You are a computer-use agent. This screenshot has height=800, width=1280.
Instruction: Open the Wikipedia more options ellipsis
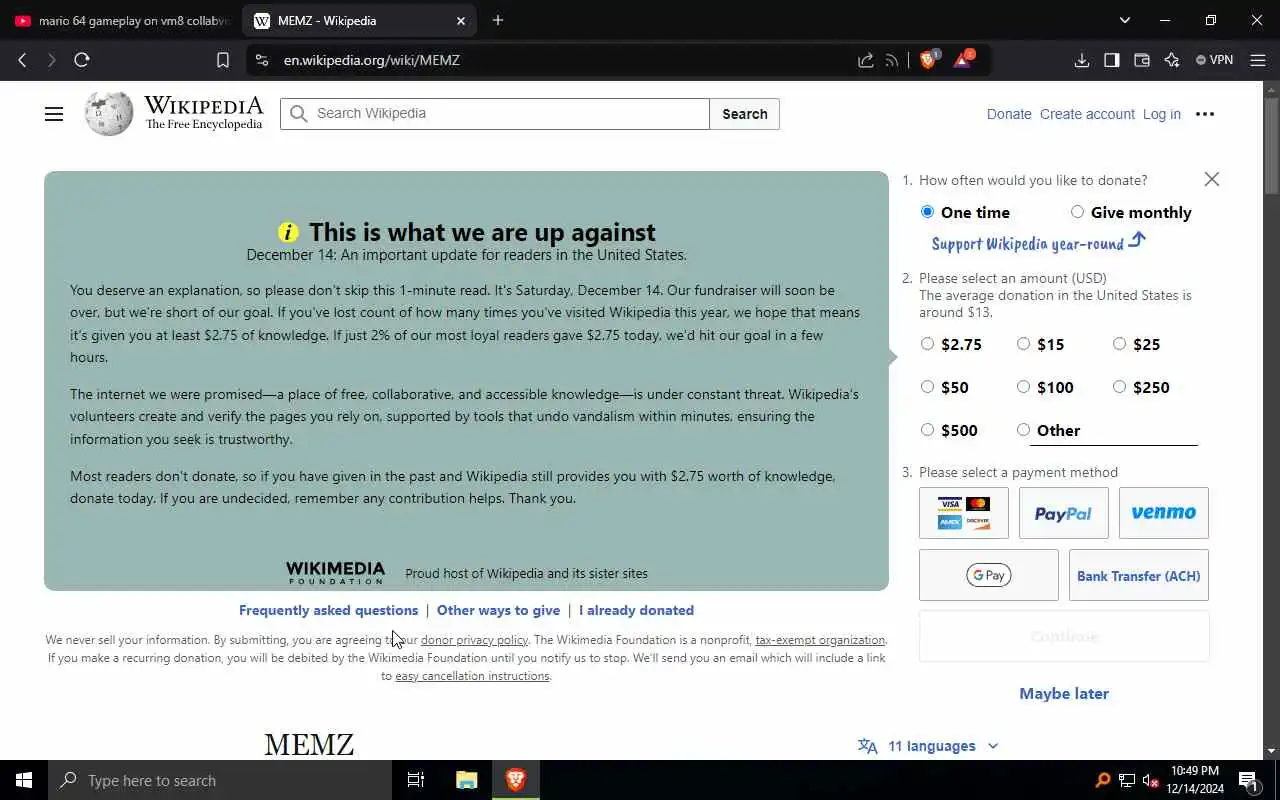(1205, 114)
